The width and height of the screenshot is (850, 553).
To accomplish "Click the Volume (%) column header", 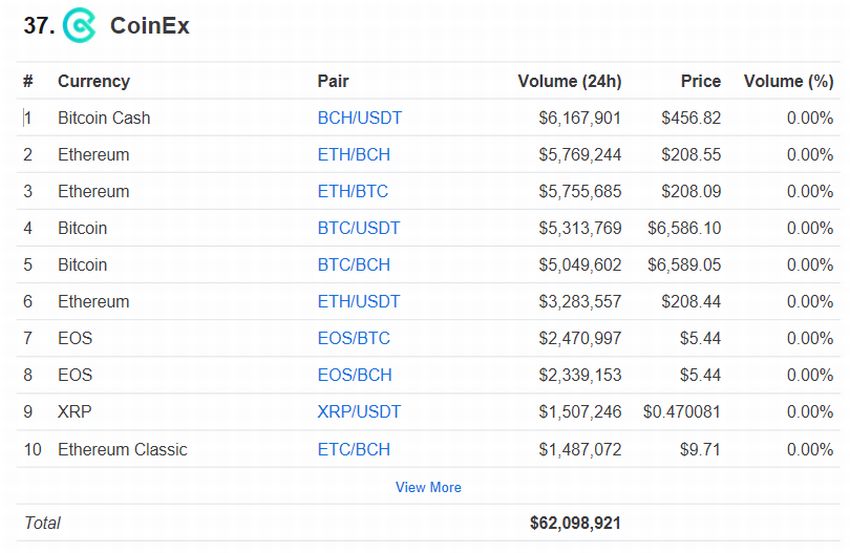I will (788, 81).
